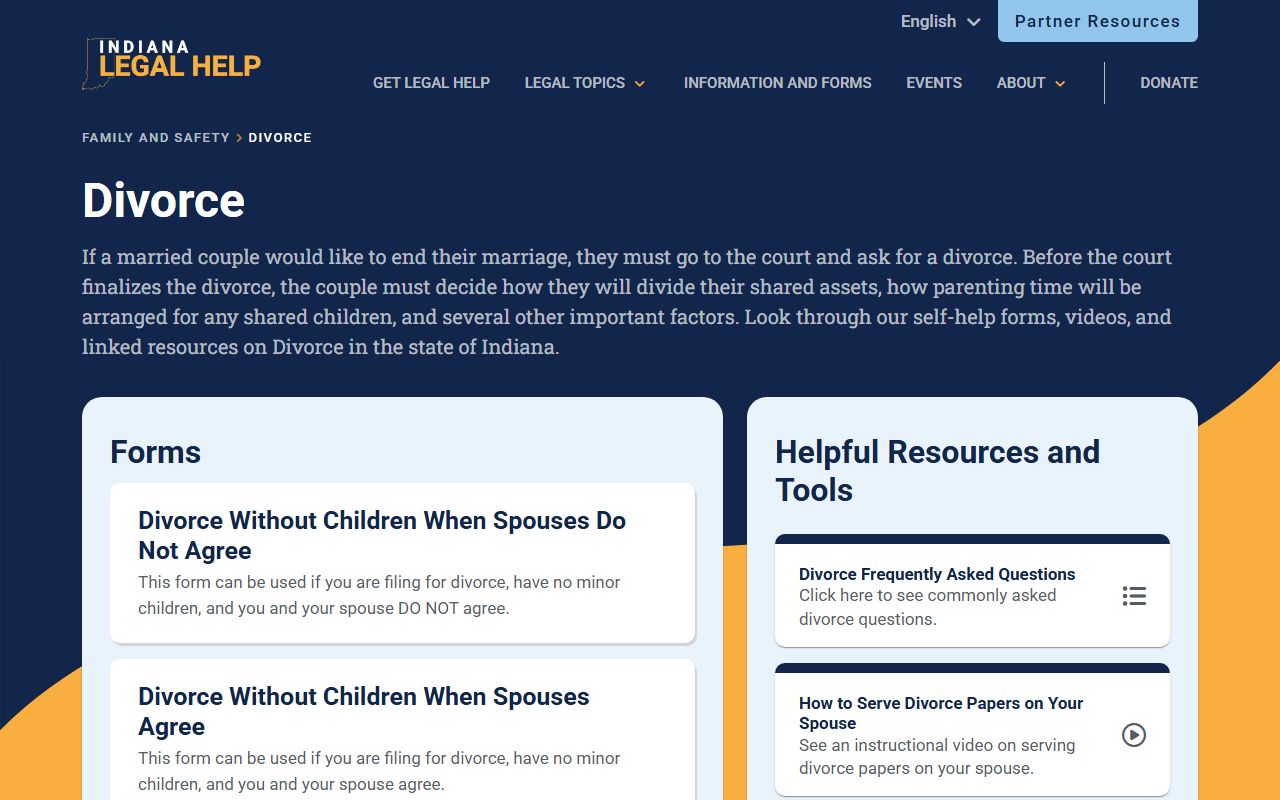The height and width of the screenshot is (800, 1280).
Task: Expand the Legal Topics menu chevron
Action: [x=640, y=84]
